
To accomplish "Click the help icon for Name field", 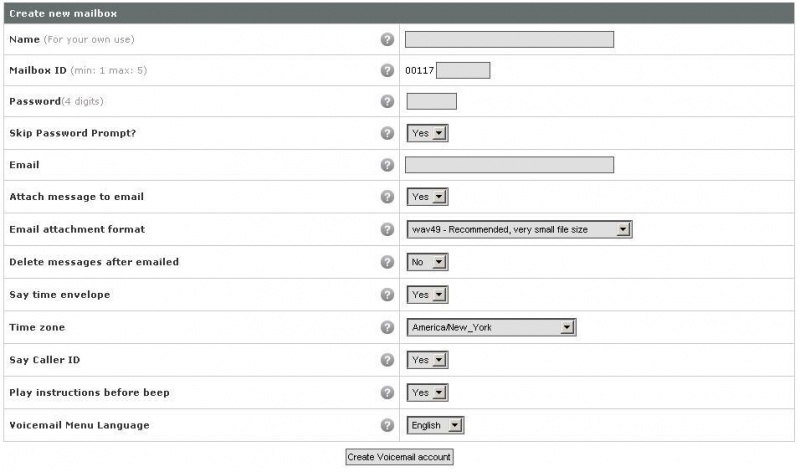I will pyautogui.click(x=387, y=39).
